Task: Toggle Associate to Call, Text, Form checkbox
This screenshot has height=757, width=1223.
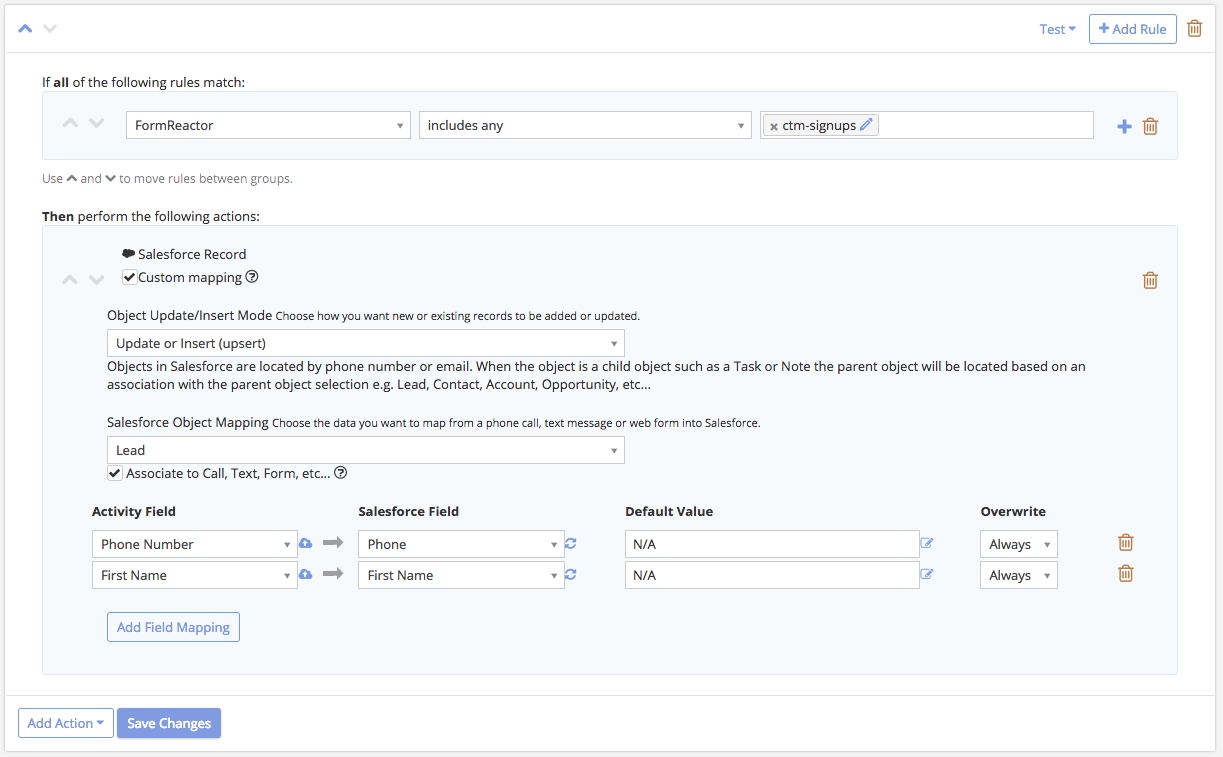Action: (115, 473)
